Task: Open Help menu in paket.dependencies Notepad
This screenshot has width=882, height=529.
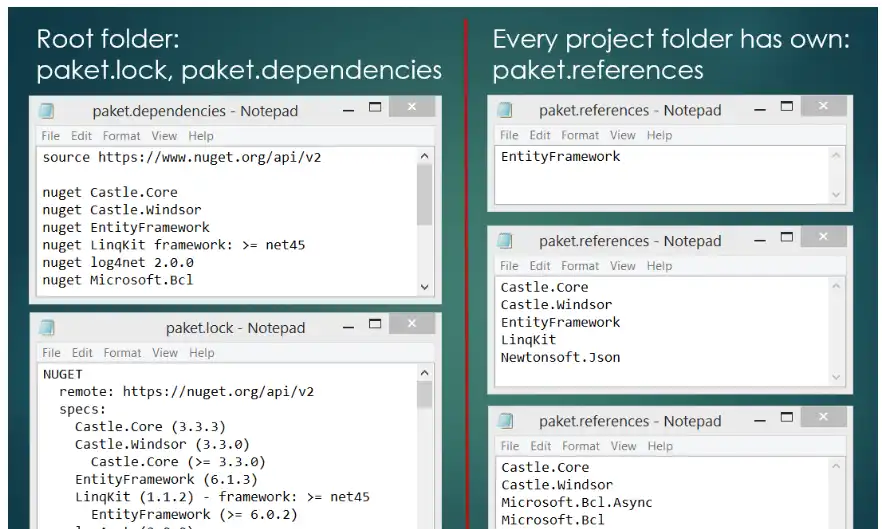Action: pos(201,136)
